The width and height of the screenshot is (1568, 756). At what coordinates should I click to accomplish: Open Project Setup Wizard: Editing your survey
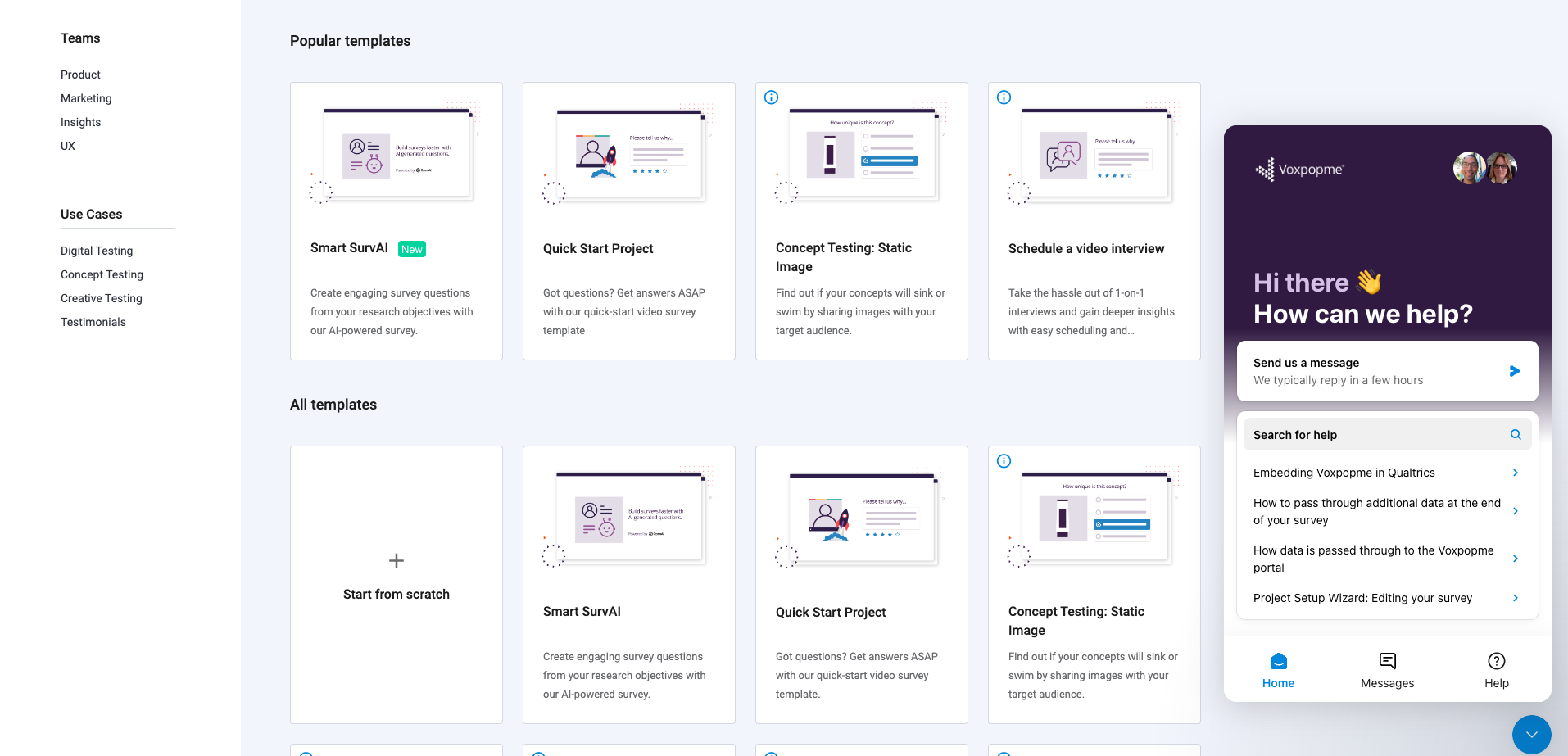[1362, 598]
